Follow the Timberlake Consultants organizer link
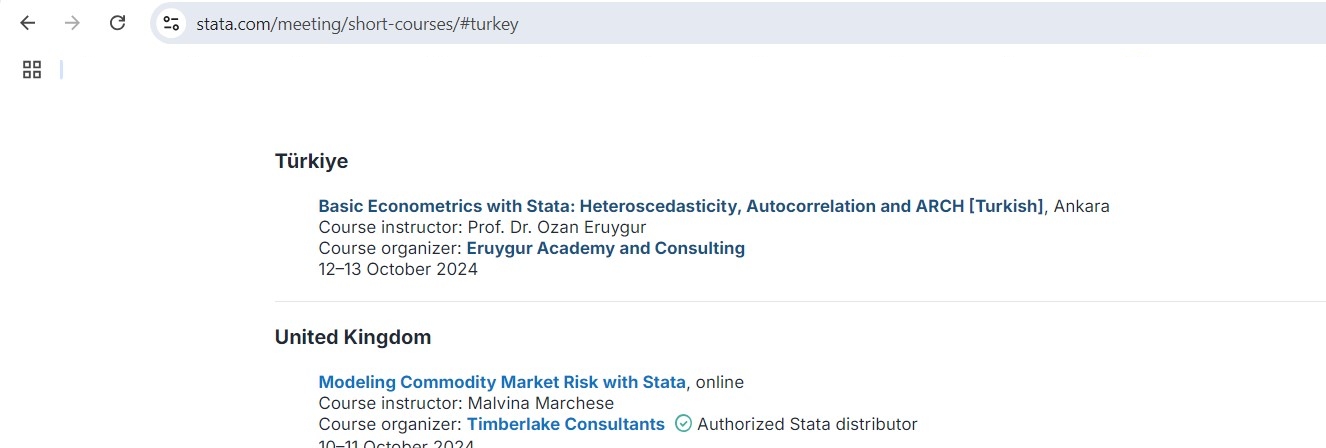 (x=565, y=424)
